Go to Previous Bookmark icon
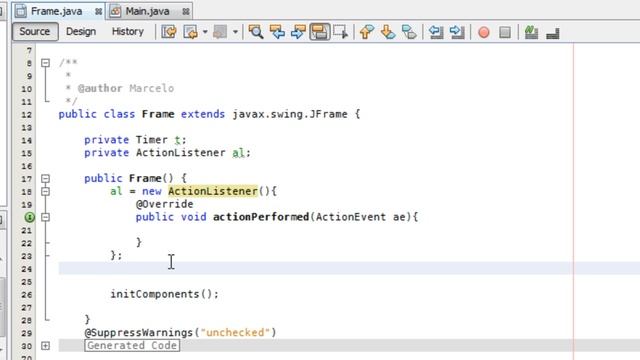The width and height of the screenshot is (640, 360). (367, 32)
